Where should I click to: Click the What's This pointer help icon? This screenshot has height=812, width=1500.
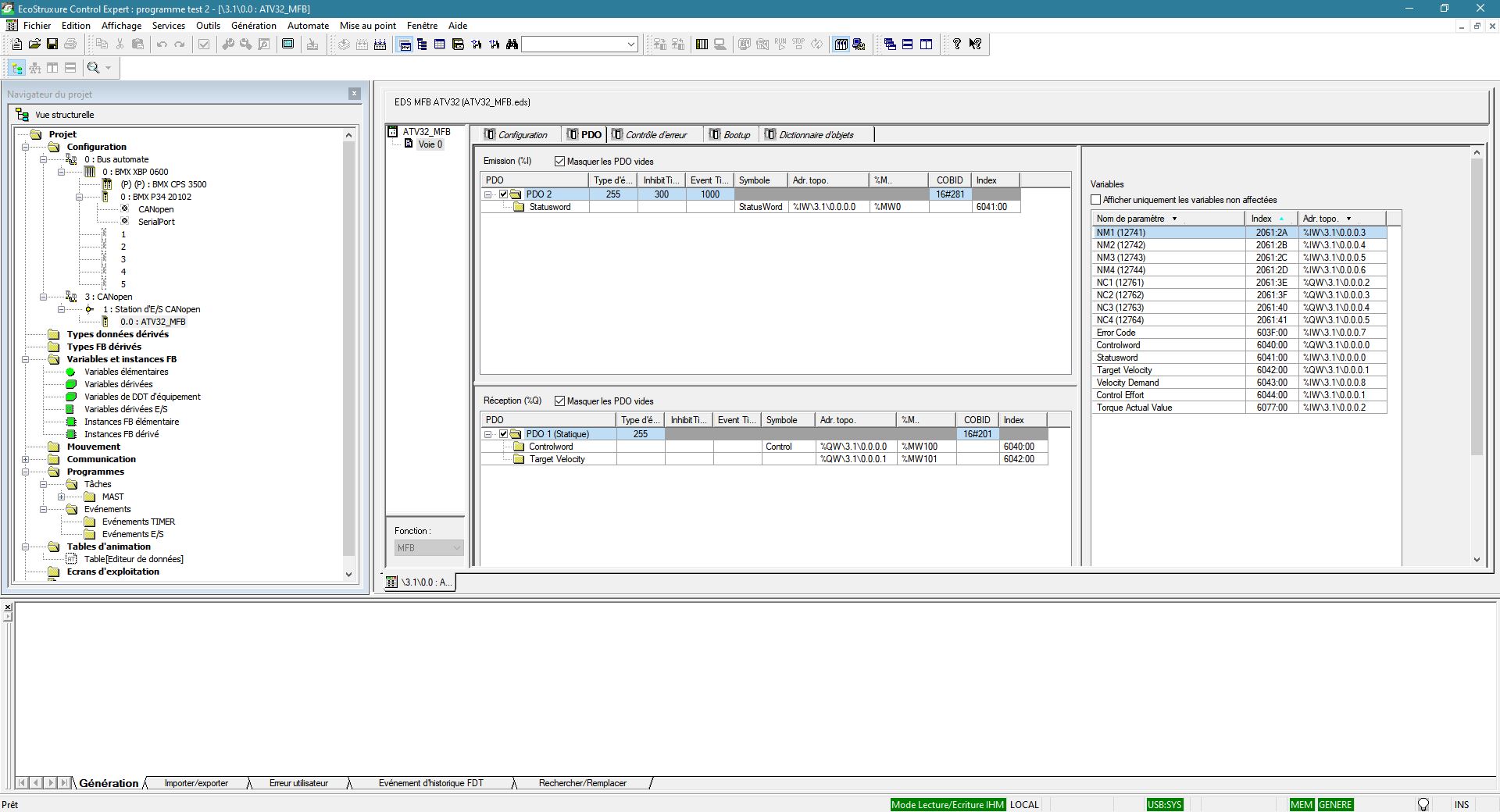(975, 45)
